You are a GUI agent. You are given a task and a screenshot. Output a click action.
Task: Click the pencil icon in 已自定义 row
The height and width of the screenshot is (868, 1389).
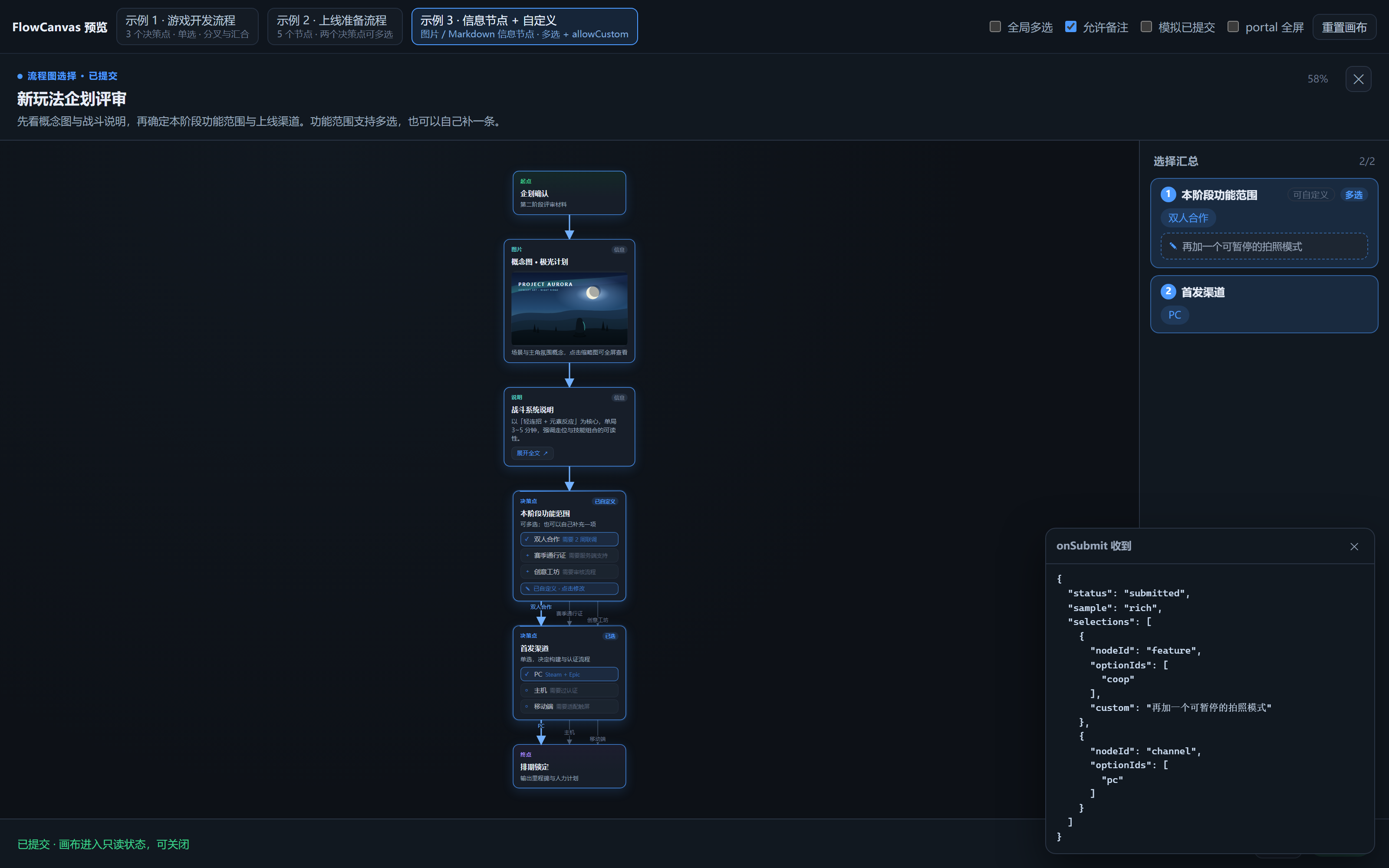(527, 589)
